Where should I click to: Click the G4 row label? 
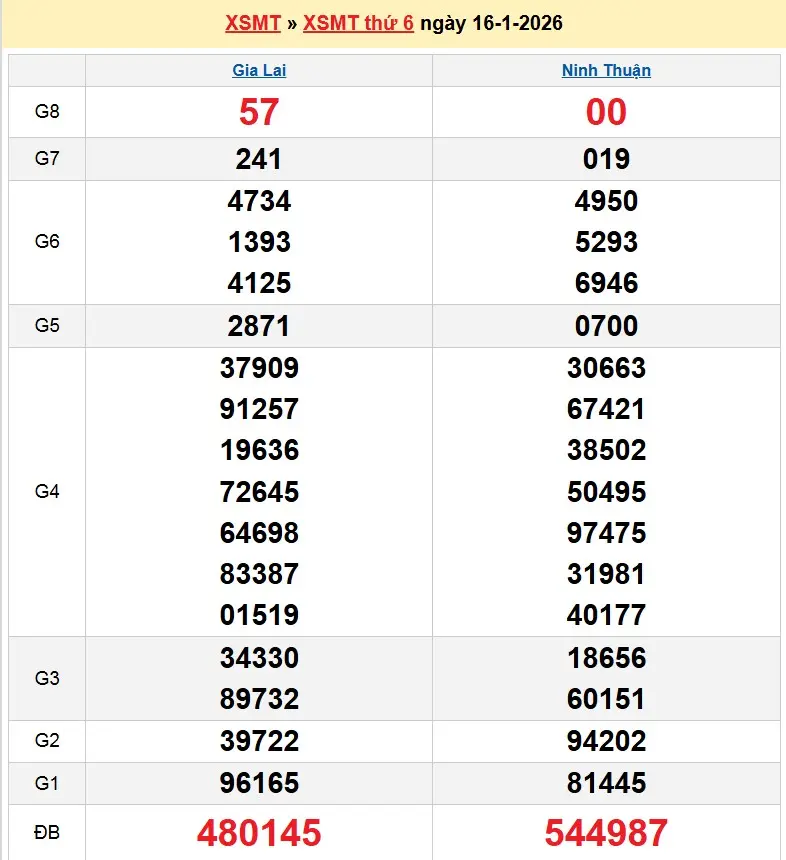(x=47, y=492)
